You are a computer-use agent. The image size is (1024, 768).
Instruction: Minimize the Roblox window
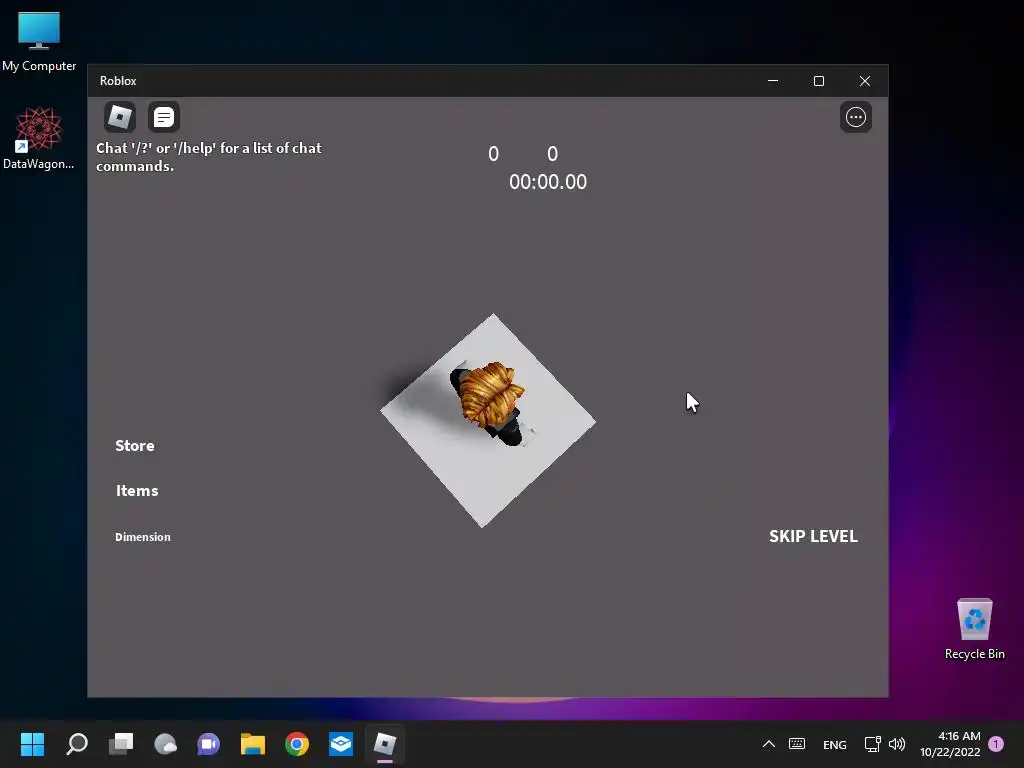773,81
